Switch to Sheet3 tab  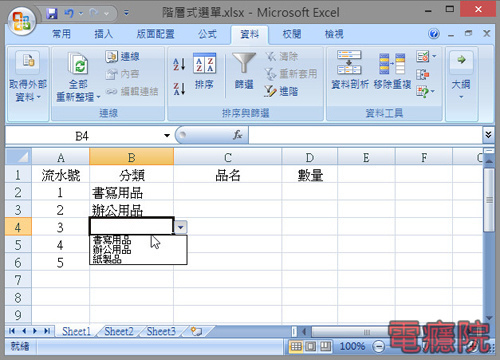161,331
